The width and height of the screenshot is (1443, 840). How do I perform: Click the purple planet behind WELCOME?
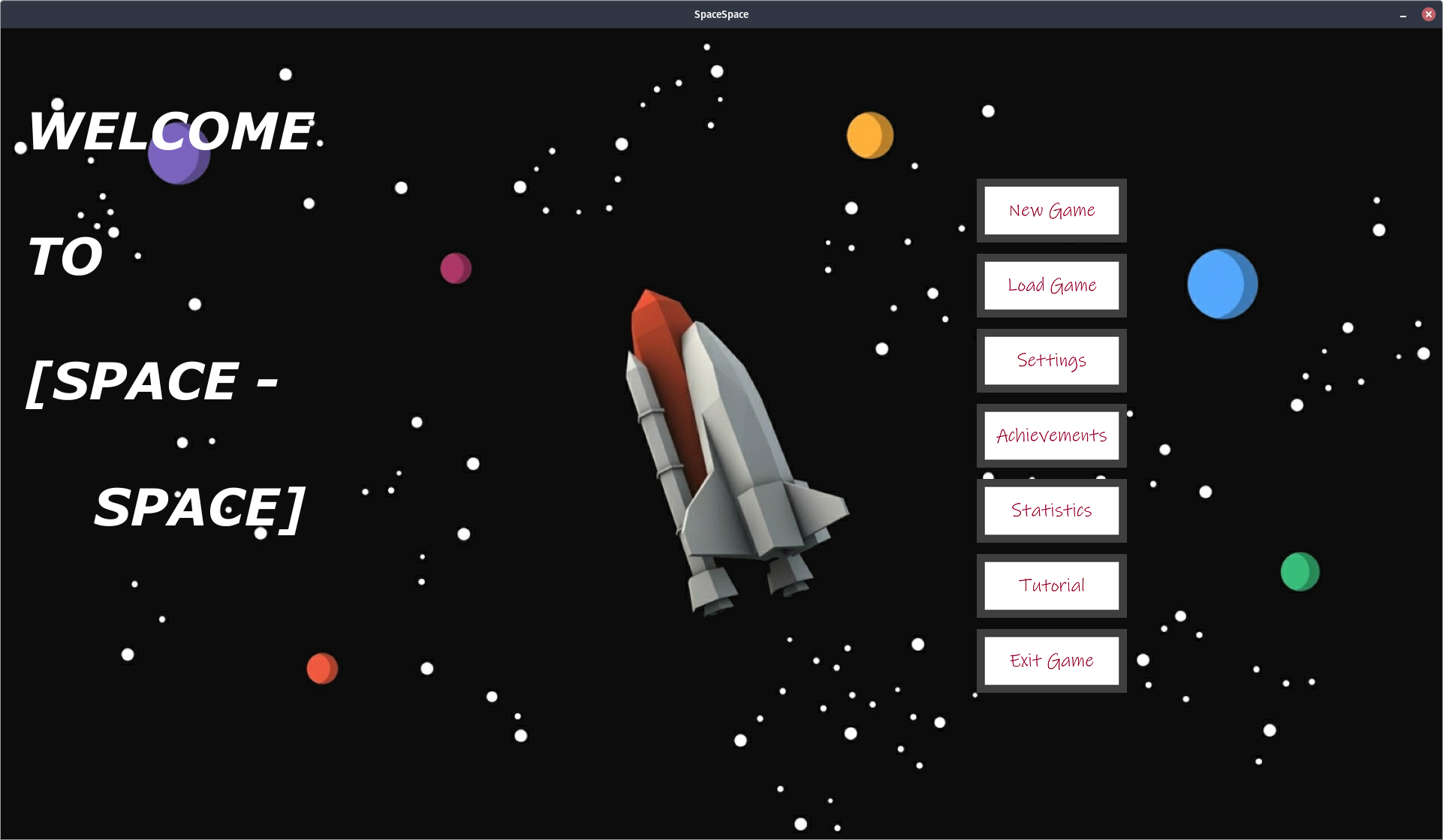click(177, 167)
